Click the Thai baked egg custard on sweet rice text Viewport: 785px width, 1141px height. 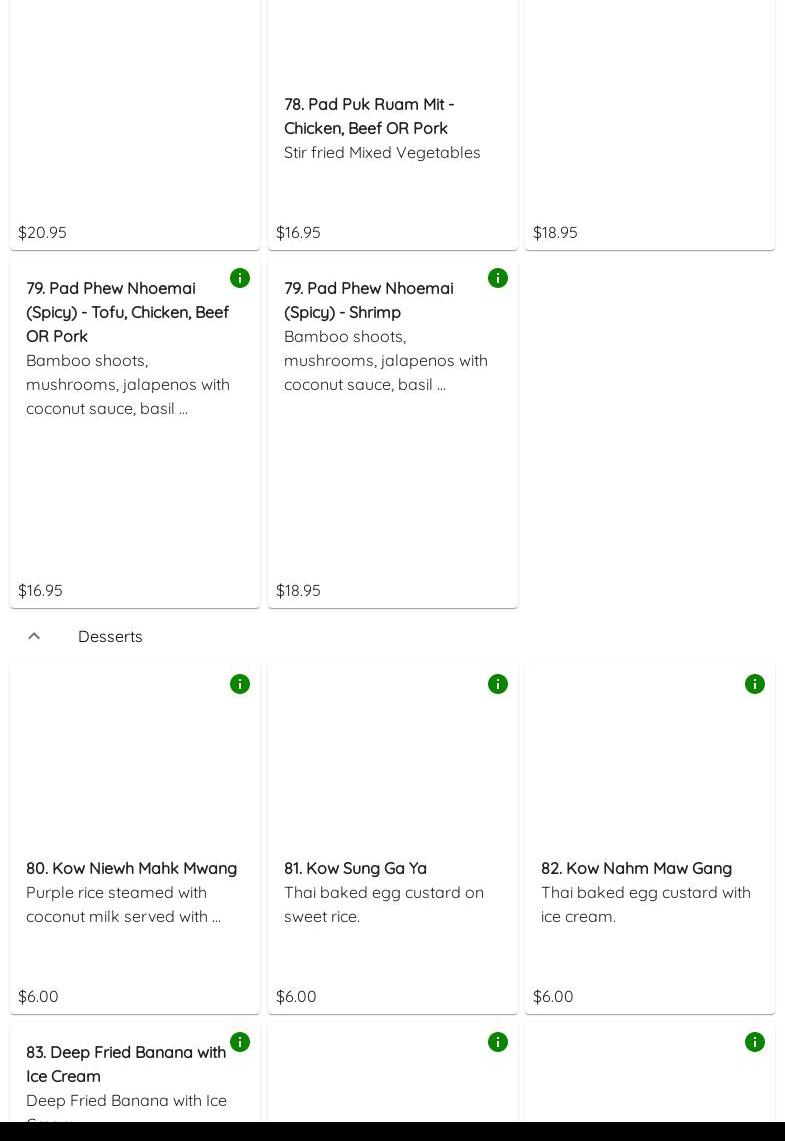tap(383, 904)
